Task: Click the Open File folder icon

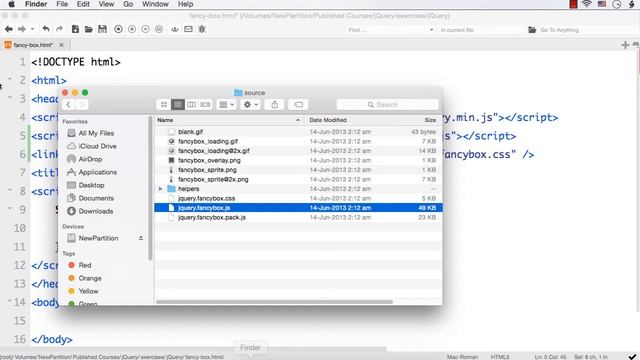Action: [89, 29]
